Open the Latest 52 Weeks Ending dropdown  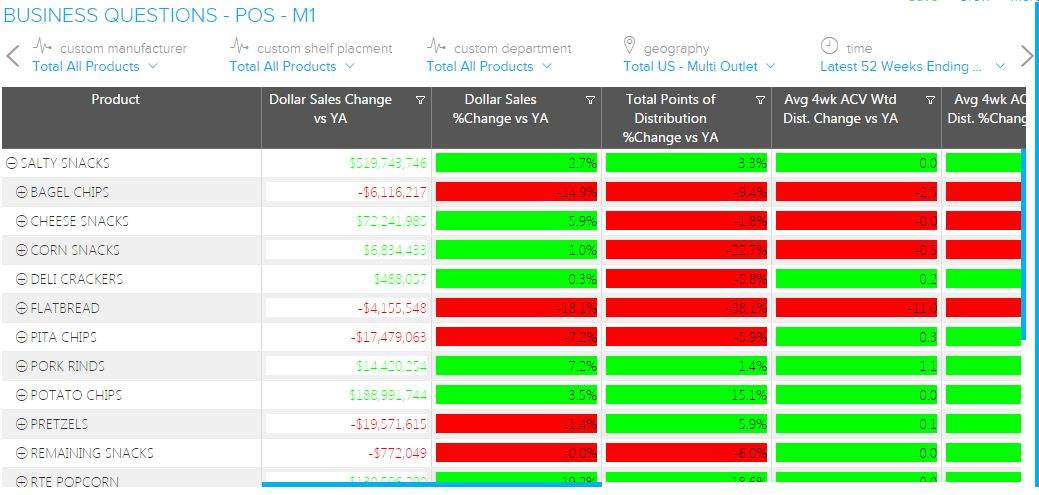tap(912, 67)
